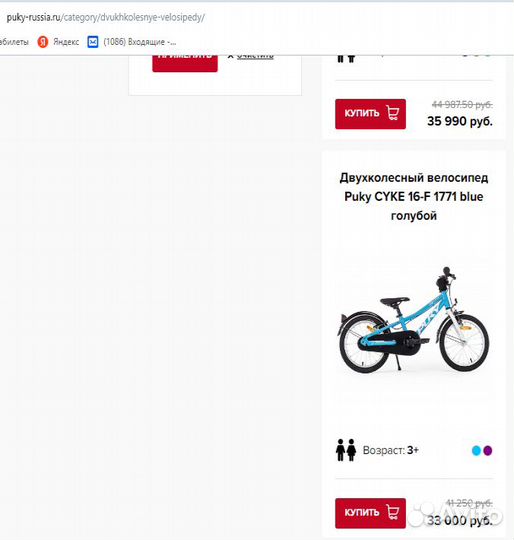Open the Puky CYKE 16-F 1771 blue title
Viewport: 514px width, 540px height.
pyautogui.click(x=414, y=197)
